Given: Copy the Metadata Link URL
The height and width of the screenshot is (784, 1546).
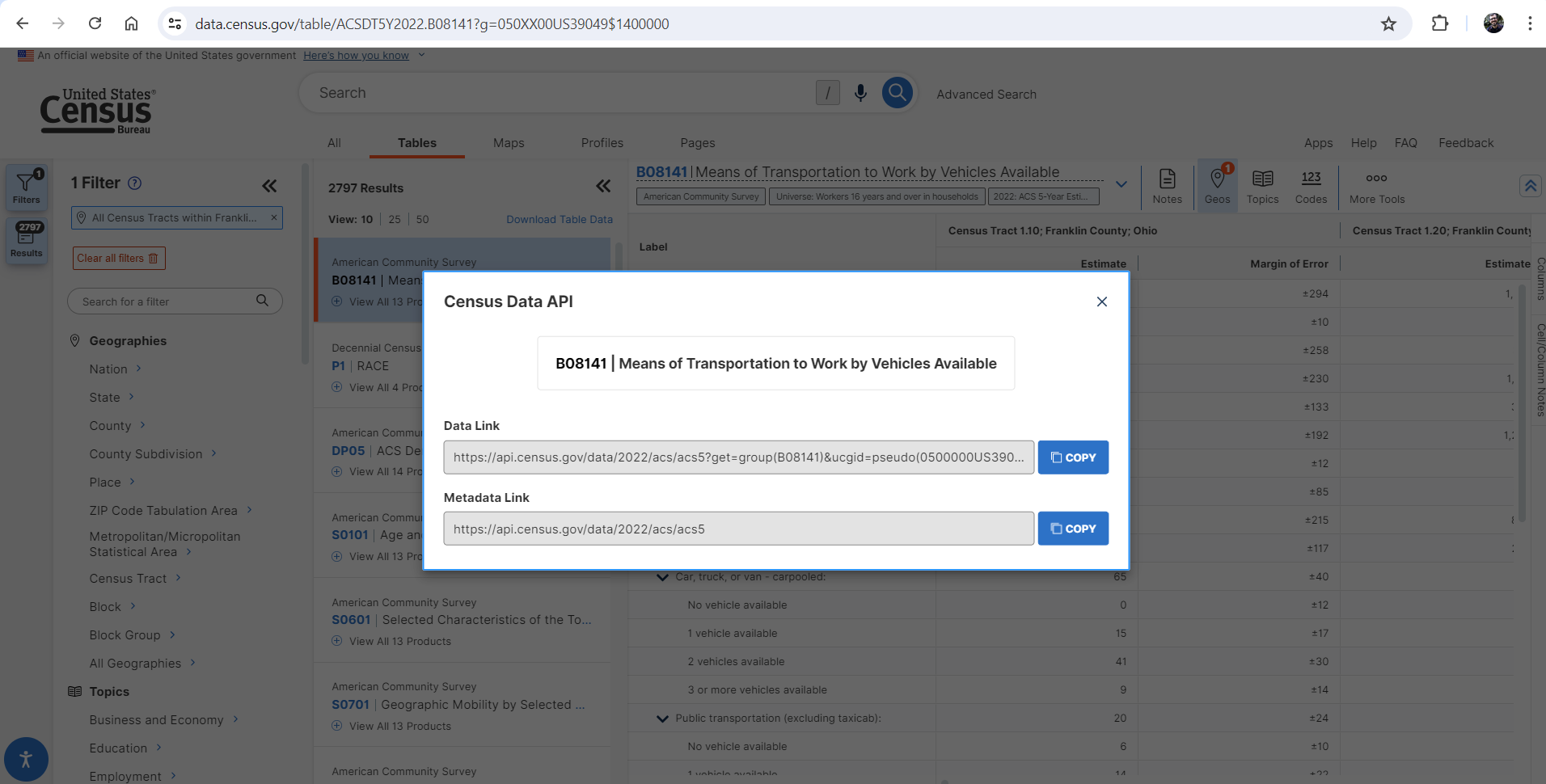Looking at the screenshot, I should pos(1073,529).
